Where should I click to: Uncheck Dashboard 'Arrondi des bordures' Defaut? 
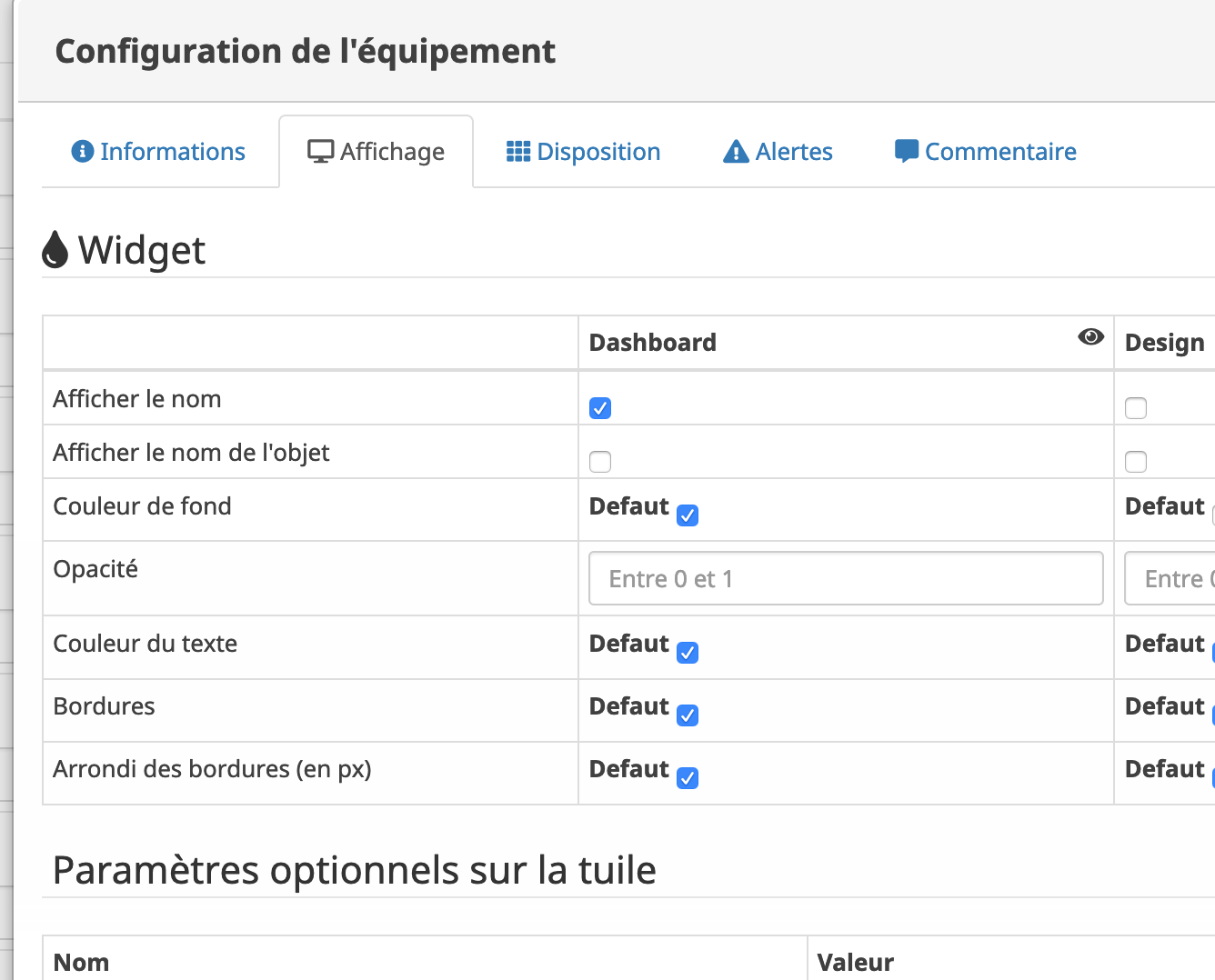coord(688,778)
